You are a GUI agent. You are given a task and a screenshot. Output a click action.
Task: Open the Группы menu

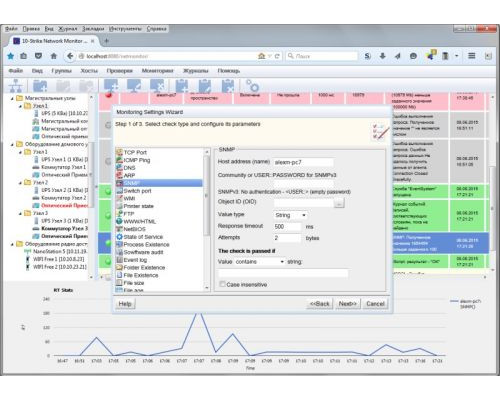click(x=62, y=71)
